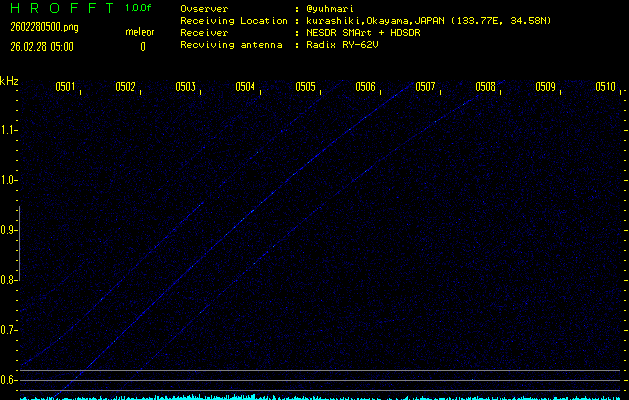Click the kHz axis unit label

(9, 81)
